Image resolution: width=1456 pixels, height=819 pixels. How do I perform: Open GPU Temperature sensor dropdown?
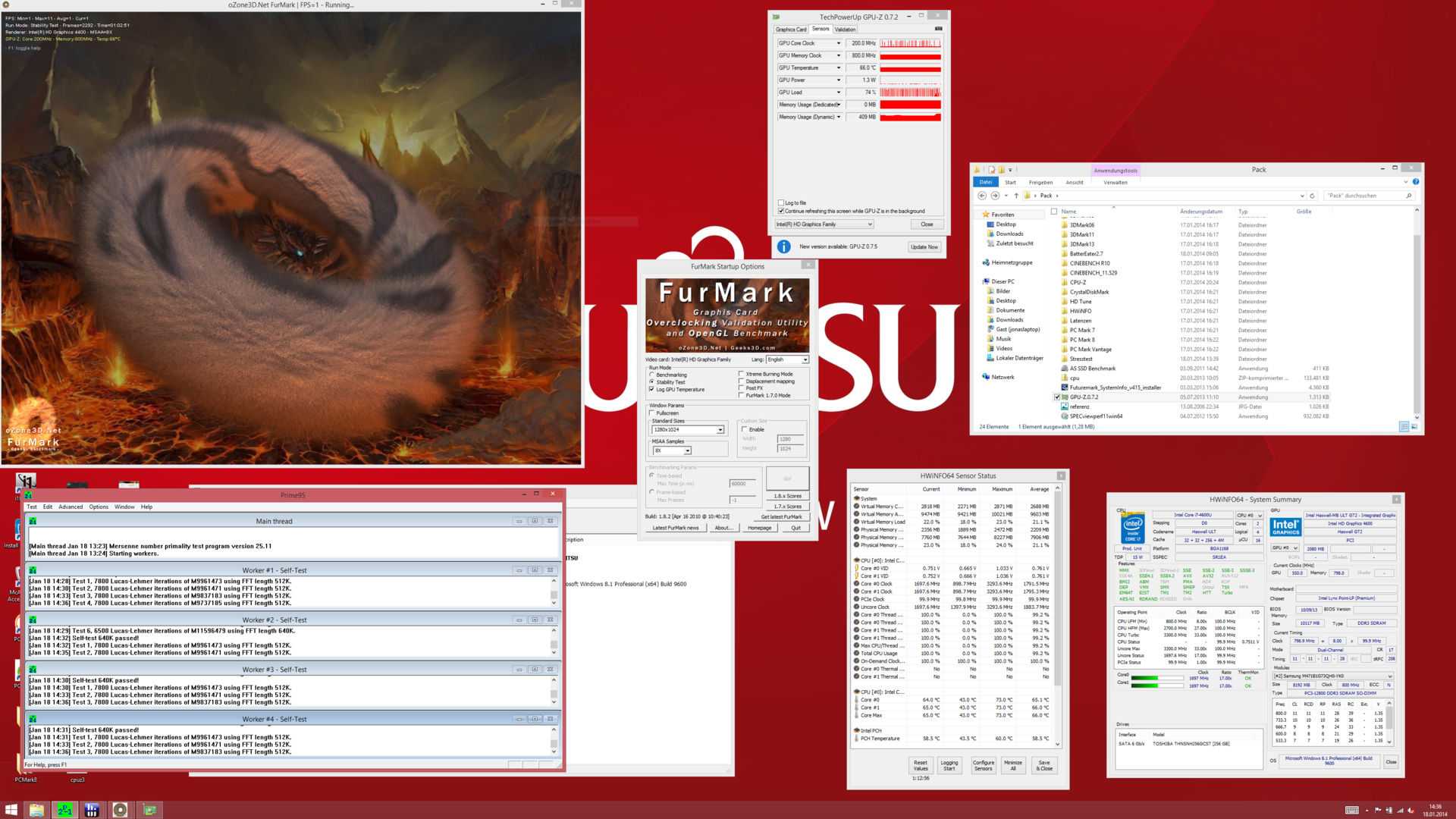[x=839, y=67]
